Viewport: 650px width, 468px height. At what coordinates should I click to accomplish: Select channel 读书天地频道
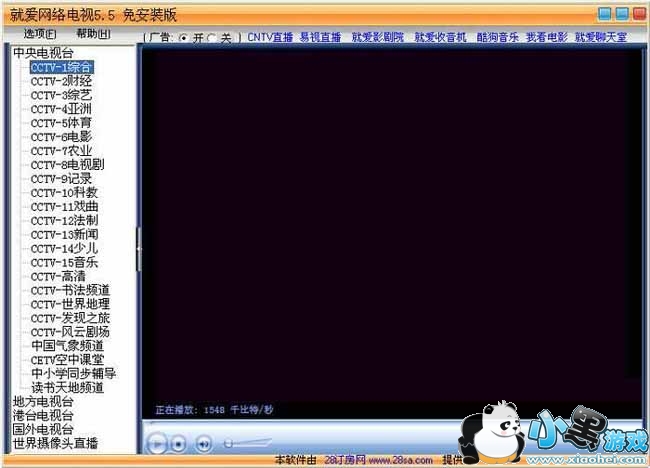click(x=68, y=388)
